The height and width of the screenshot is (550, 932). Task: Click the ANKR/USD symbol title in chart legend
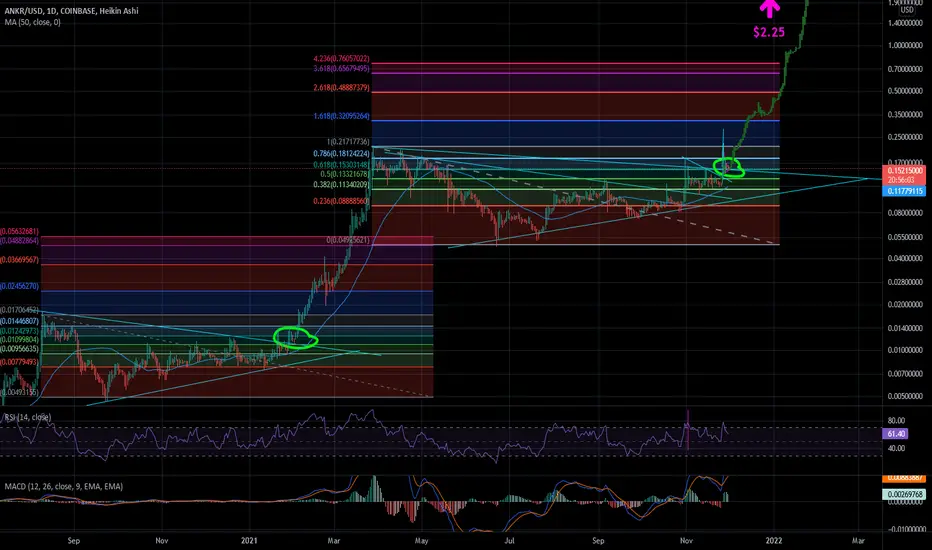[x=72, y=11]
